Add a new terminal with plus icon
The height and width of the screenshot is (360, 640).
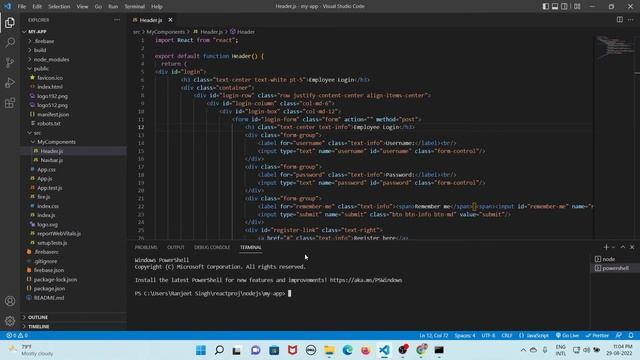(x=606, y=247)
